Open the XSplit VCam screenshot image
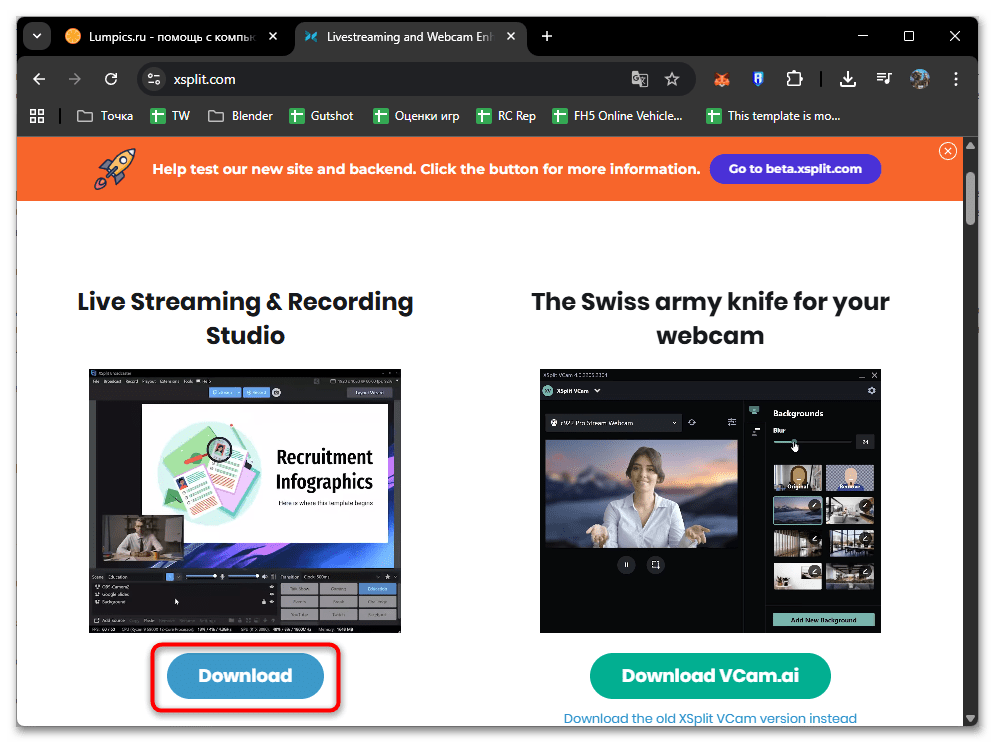Viewport: 995px width, 743px height. tap(710, 501)
